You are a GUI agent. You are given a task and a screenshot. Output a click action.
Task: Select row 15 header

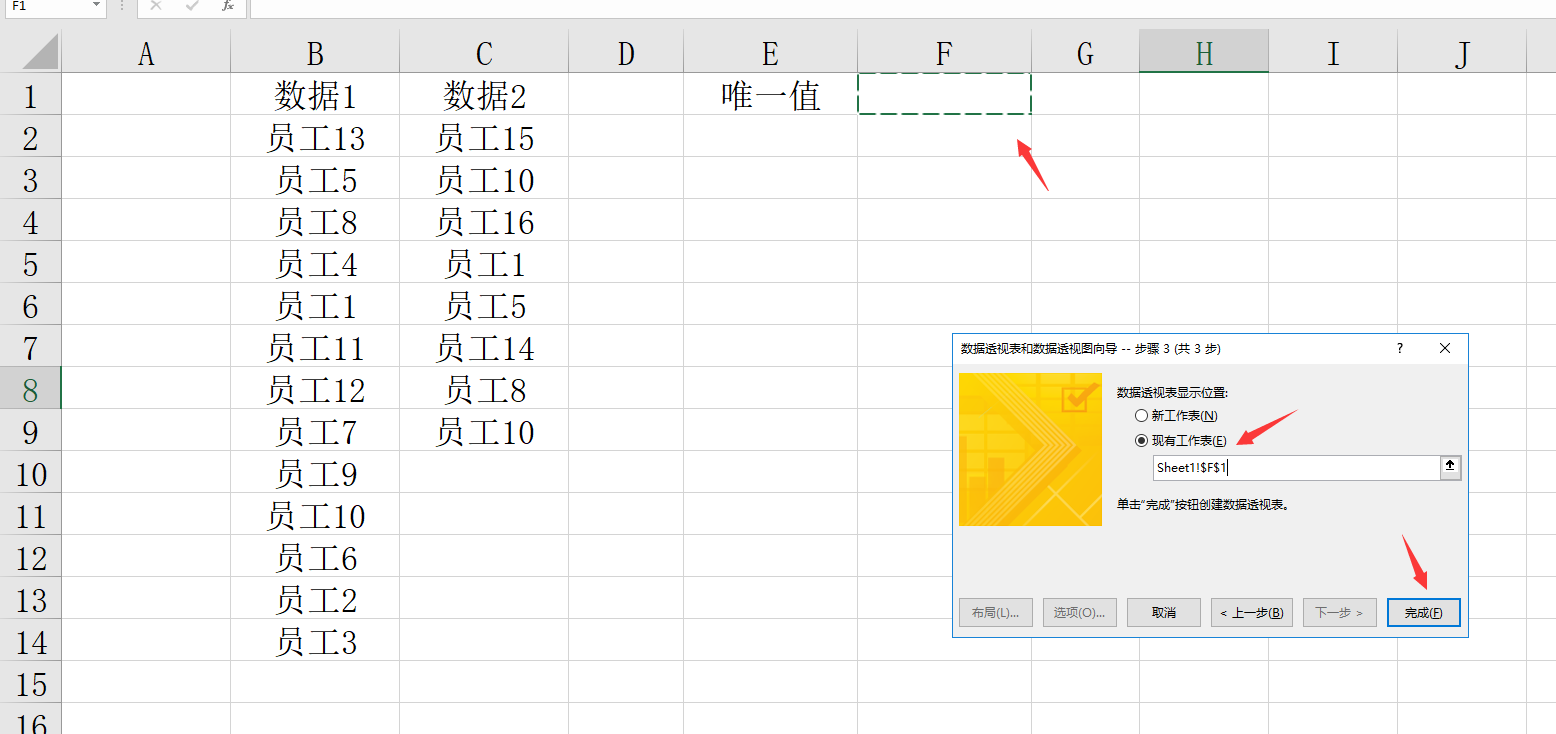click(31, 684)
